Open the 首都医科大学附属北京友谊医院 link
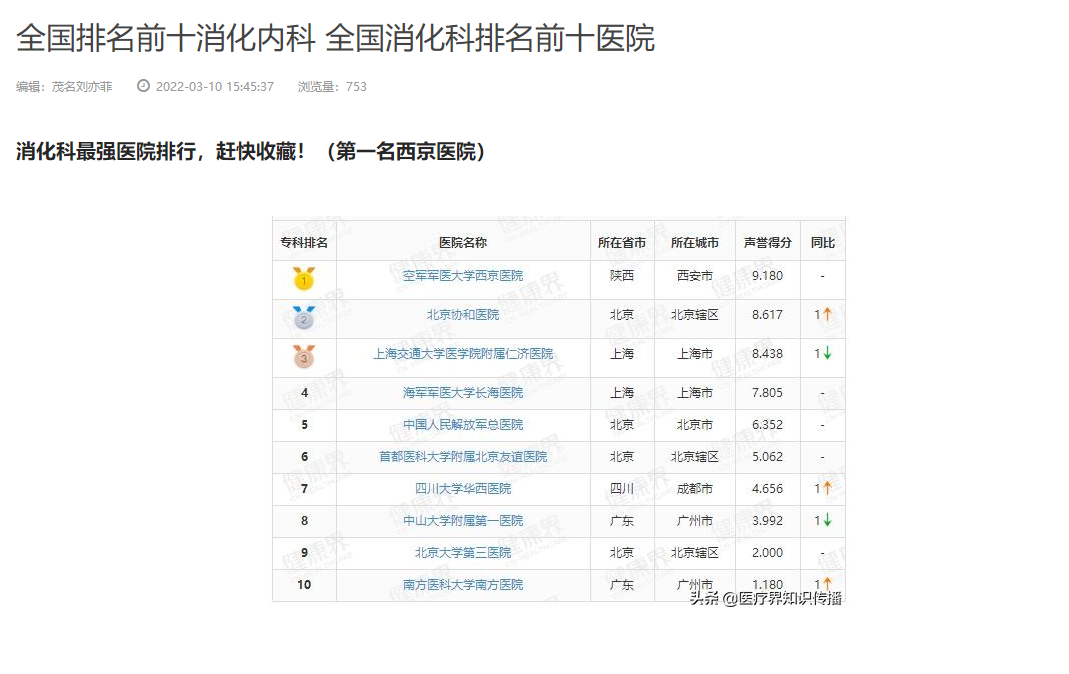Screen dimensions: 1069x674 (x=463, y=457)
